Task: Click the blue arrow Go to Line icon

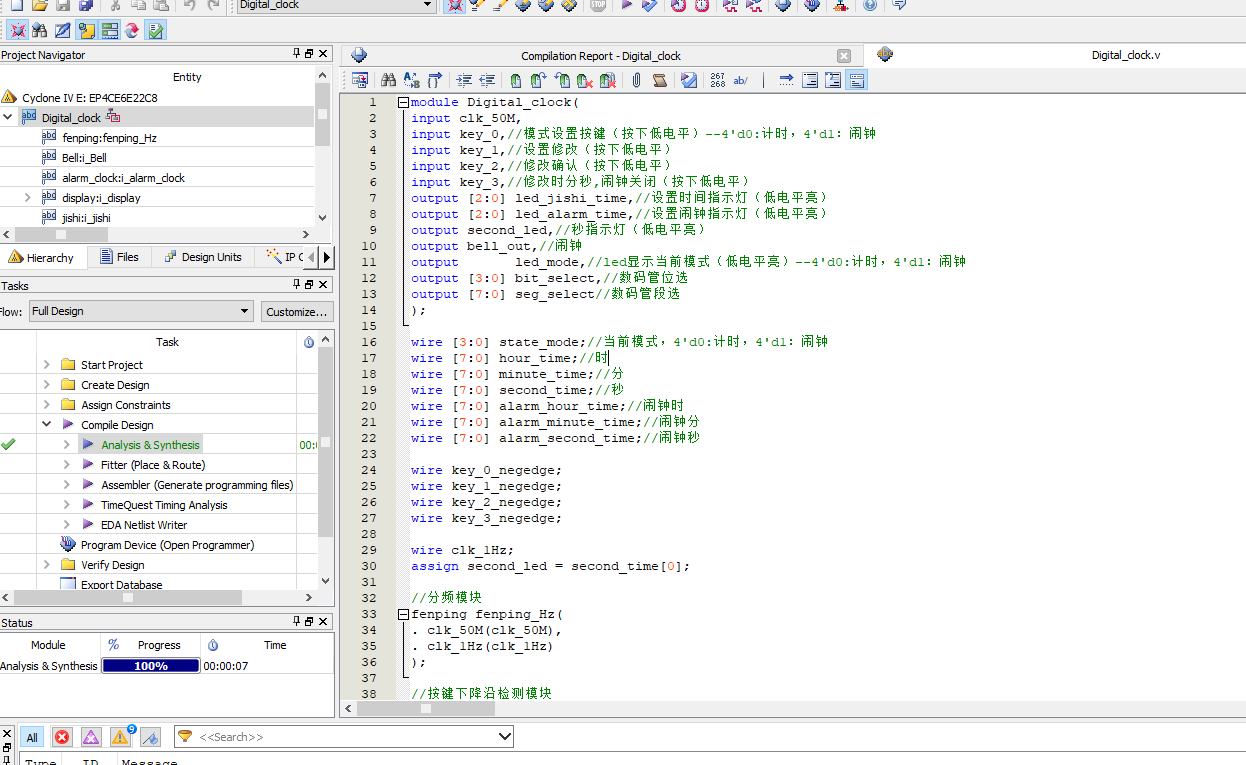Action: 786,80
